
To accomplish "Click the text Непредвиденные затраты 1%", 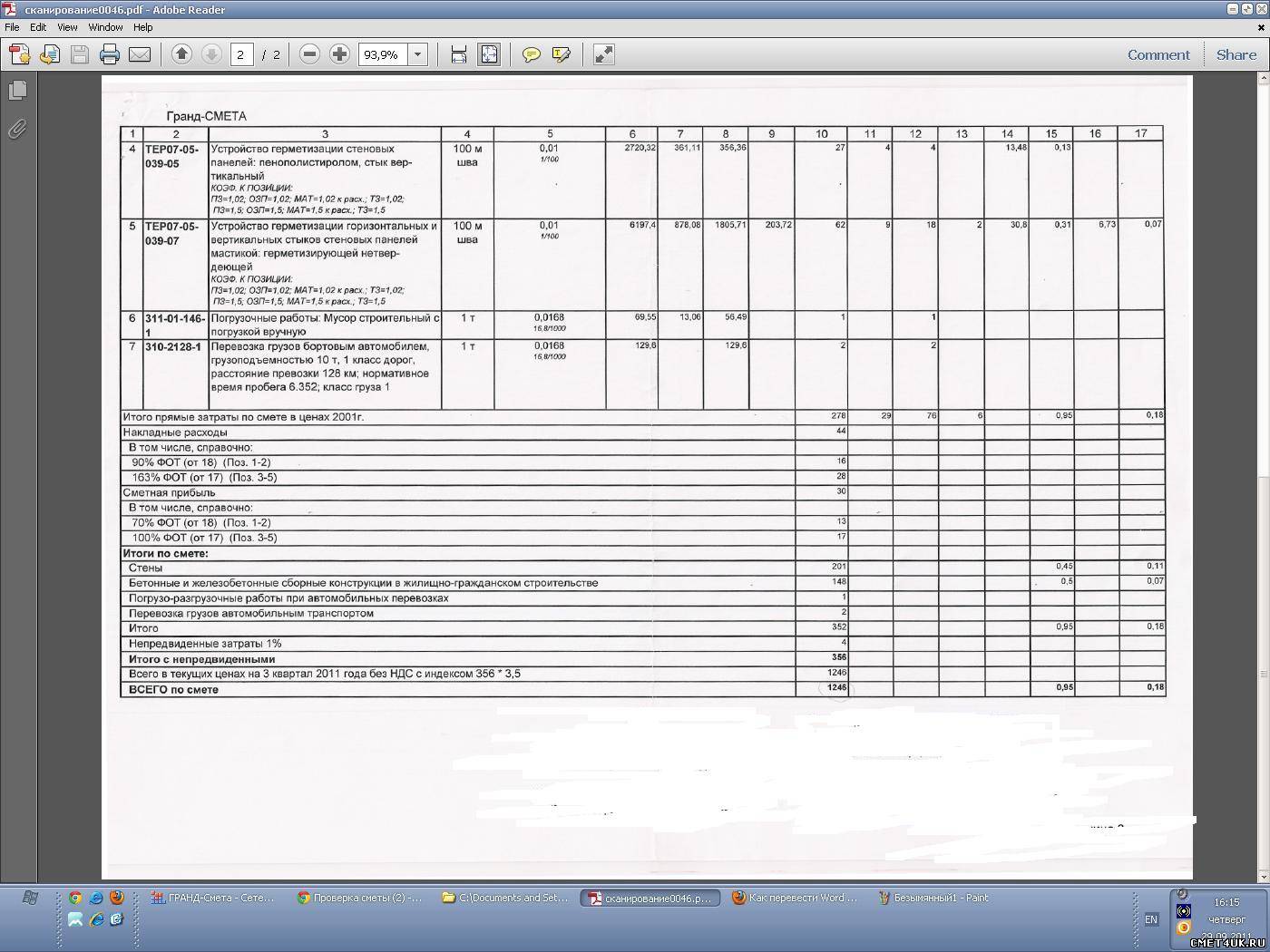I will [x=205, y=644].
